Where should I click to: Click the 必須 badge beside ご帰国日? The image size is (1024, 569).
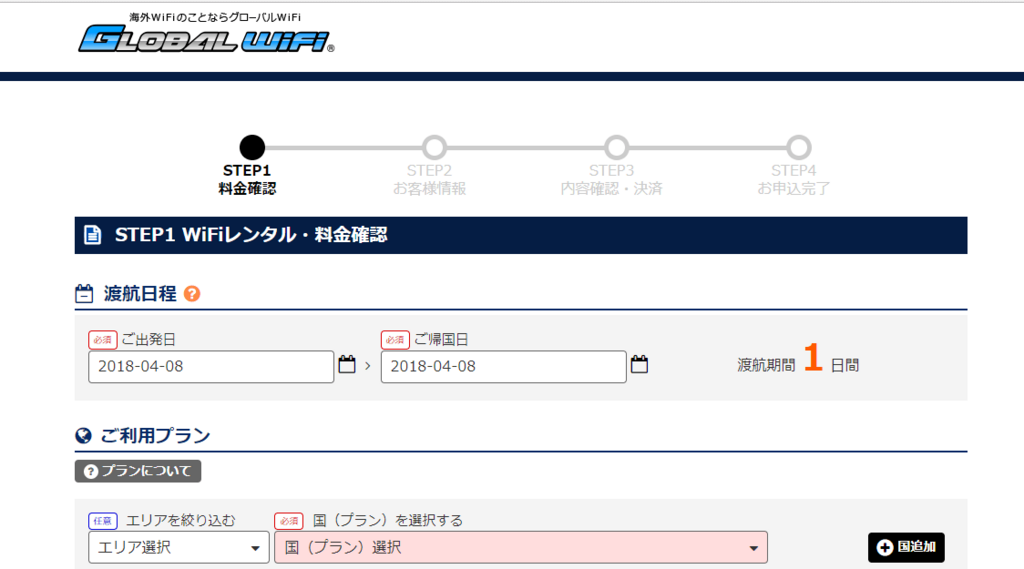coord(395,340)
